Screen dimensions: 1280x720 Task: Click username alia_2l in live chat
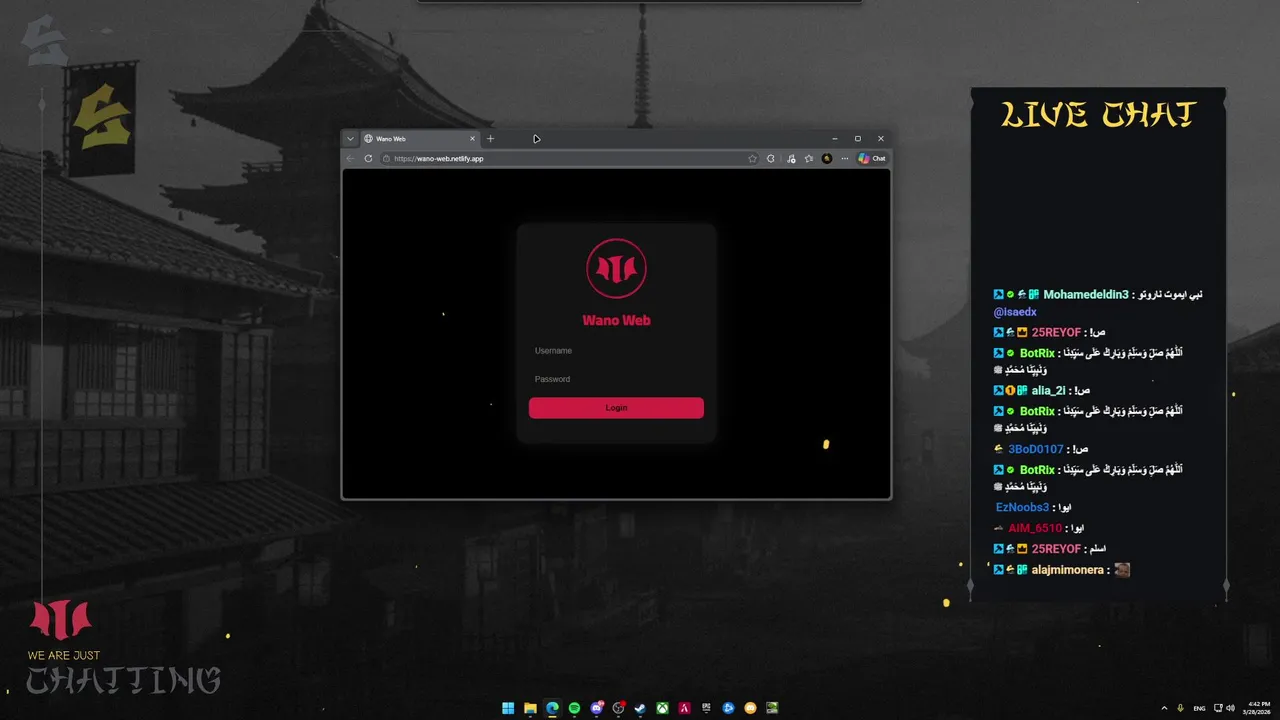click(1048, 391)
